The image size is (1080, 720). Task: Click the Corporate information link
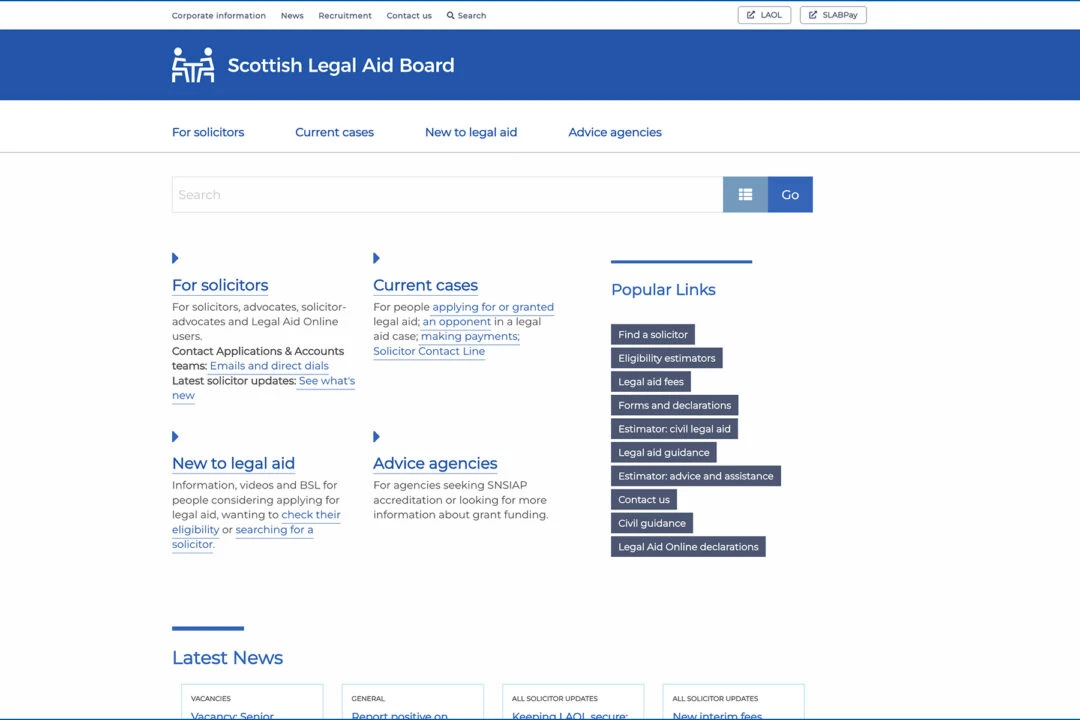(218, 15)
